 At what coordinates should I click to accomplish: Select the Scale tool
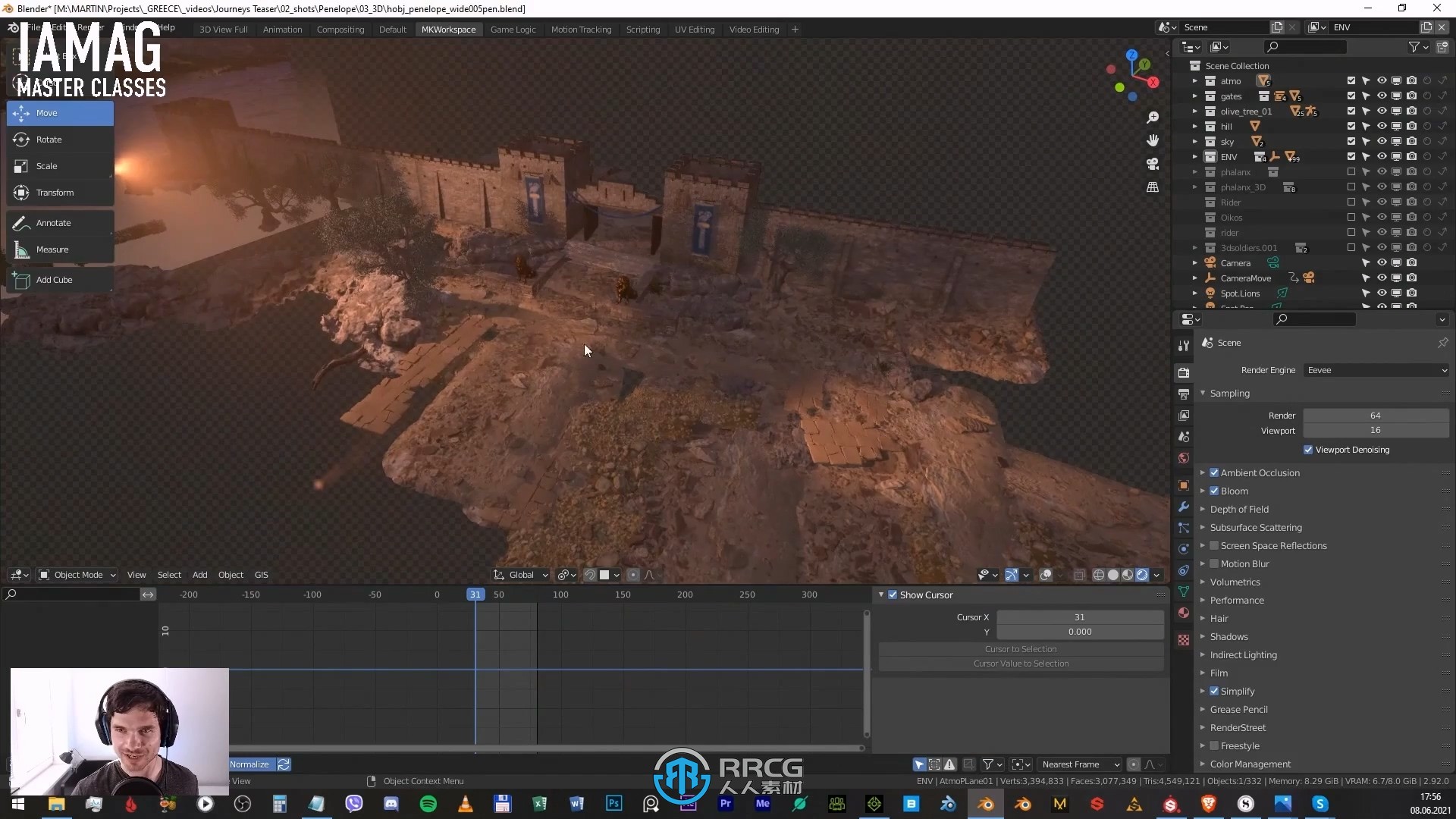tap(47, 165)
